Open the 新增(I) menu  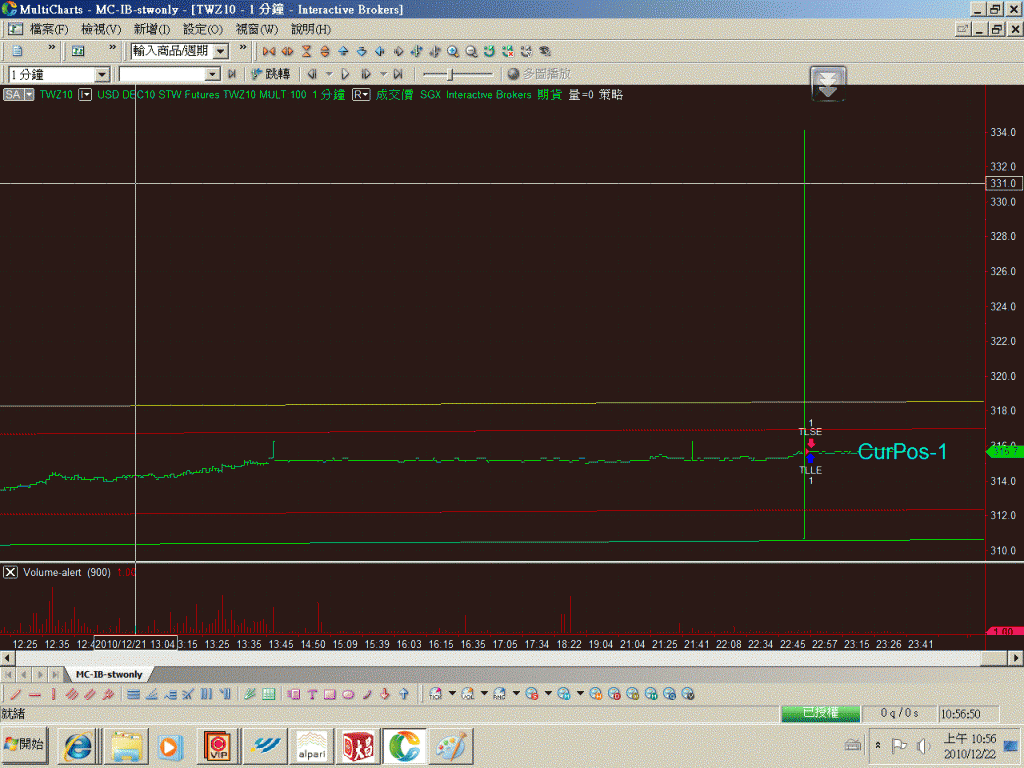[x=152, y=29]
